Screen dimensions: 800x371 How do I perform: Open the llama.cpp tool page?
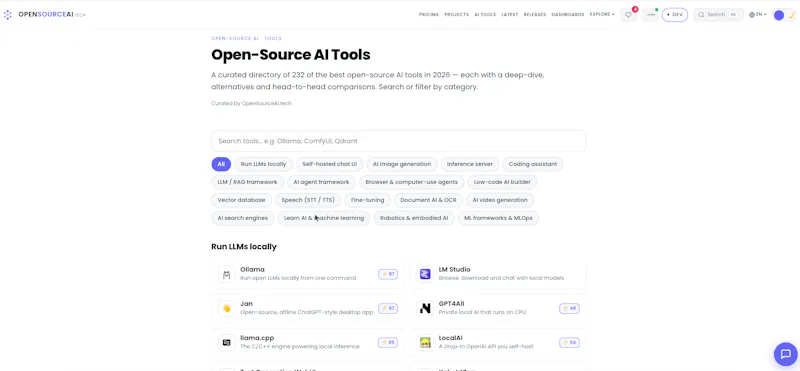tap(308, 342)
